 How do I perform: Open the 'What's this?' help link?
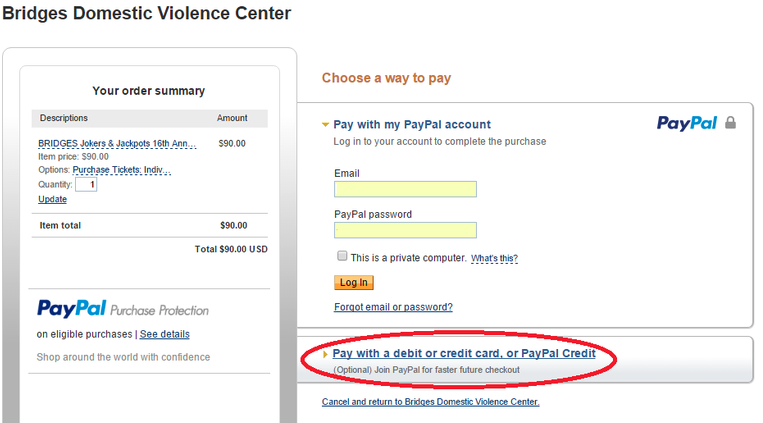(x=494, y=258)
